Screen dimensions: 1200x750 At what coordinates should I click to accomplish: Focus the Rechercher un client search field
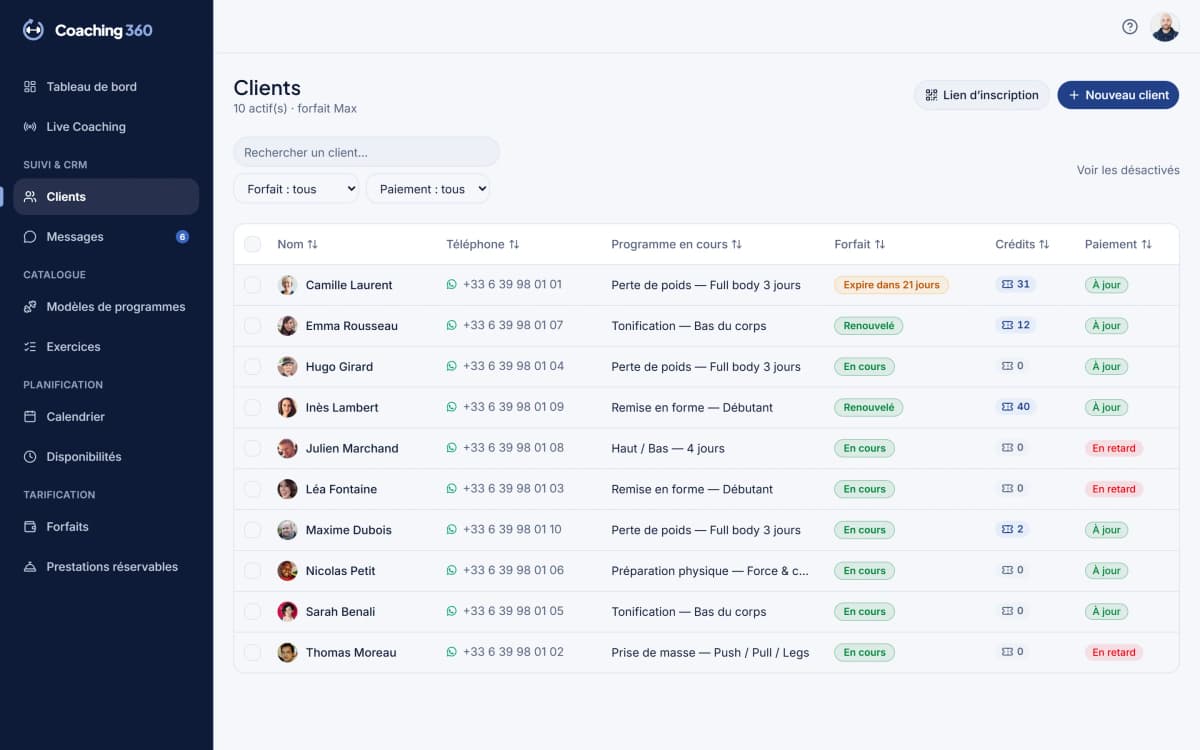click(x=366, y=152)
